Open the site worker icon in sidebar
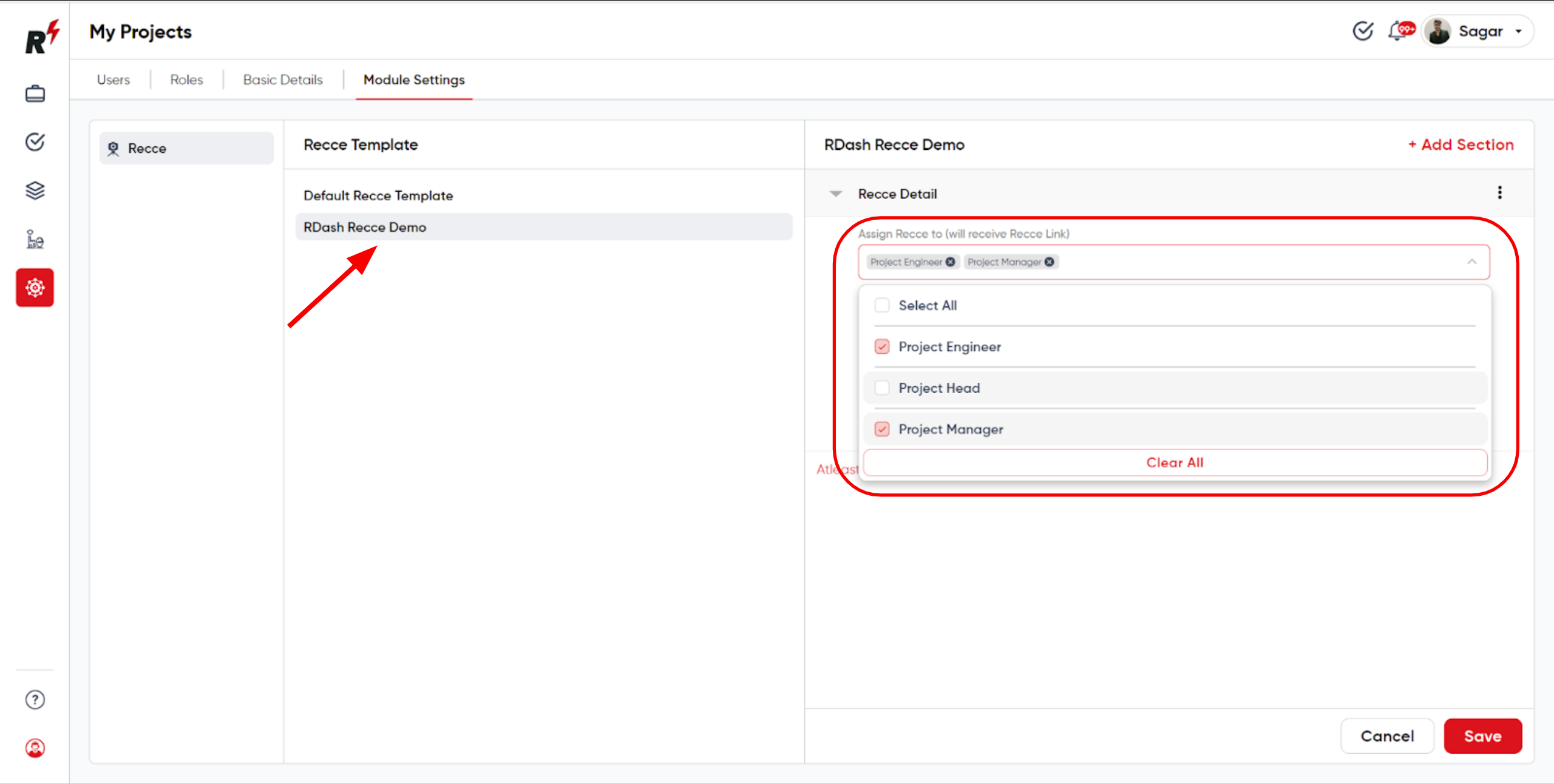The width and height of the screenshot is (1554, 784). tap(35, 239)
